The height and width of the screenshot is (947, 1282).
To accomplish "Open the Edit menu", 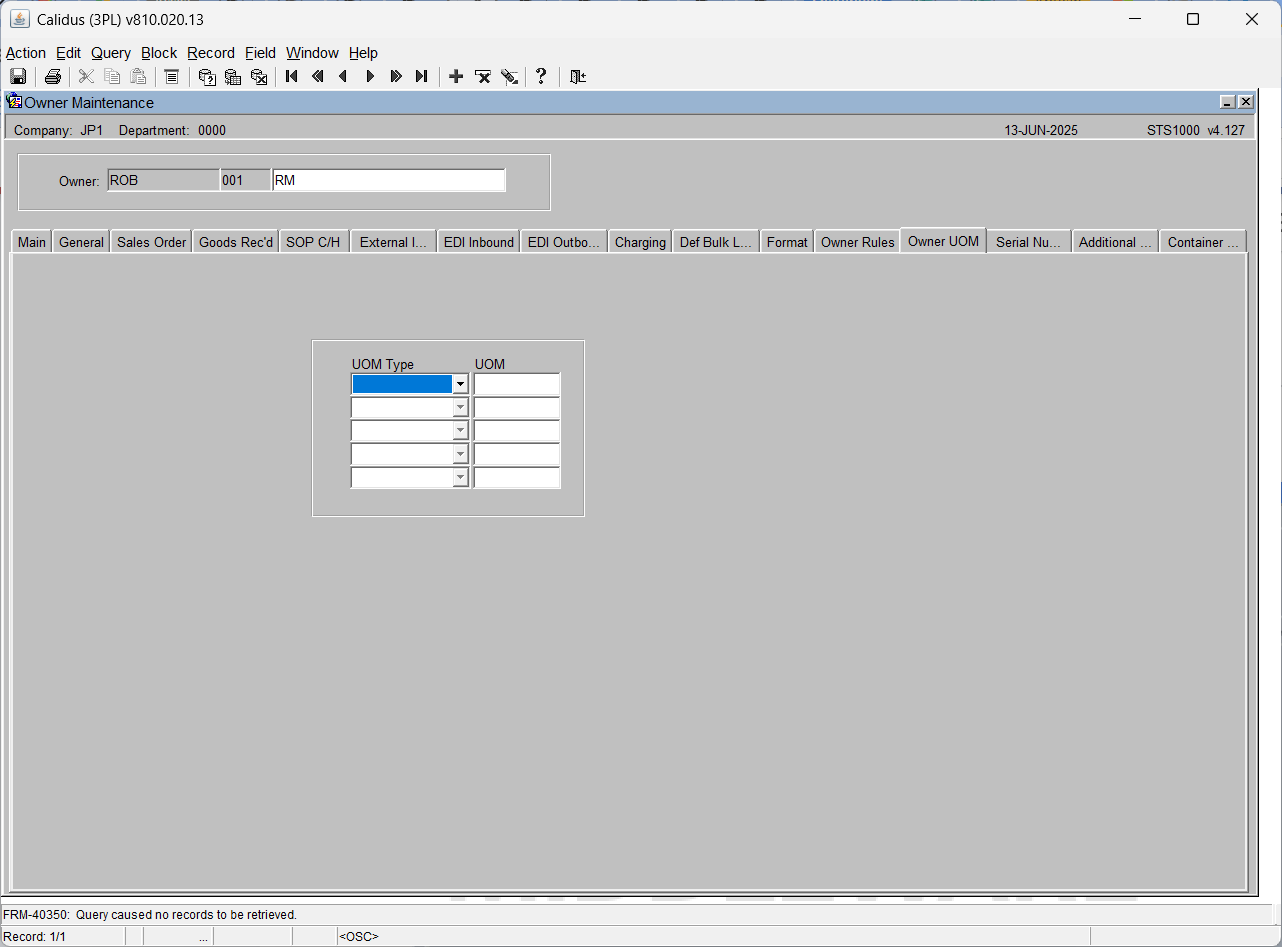I will [x=69, y=53].
